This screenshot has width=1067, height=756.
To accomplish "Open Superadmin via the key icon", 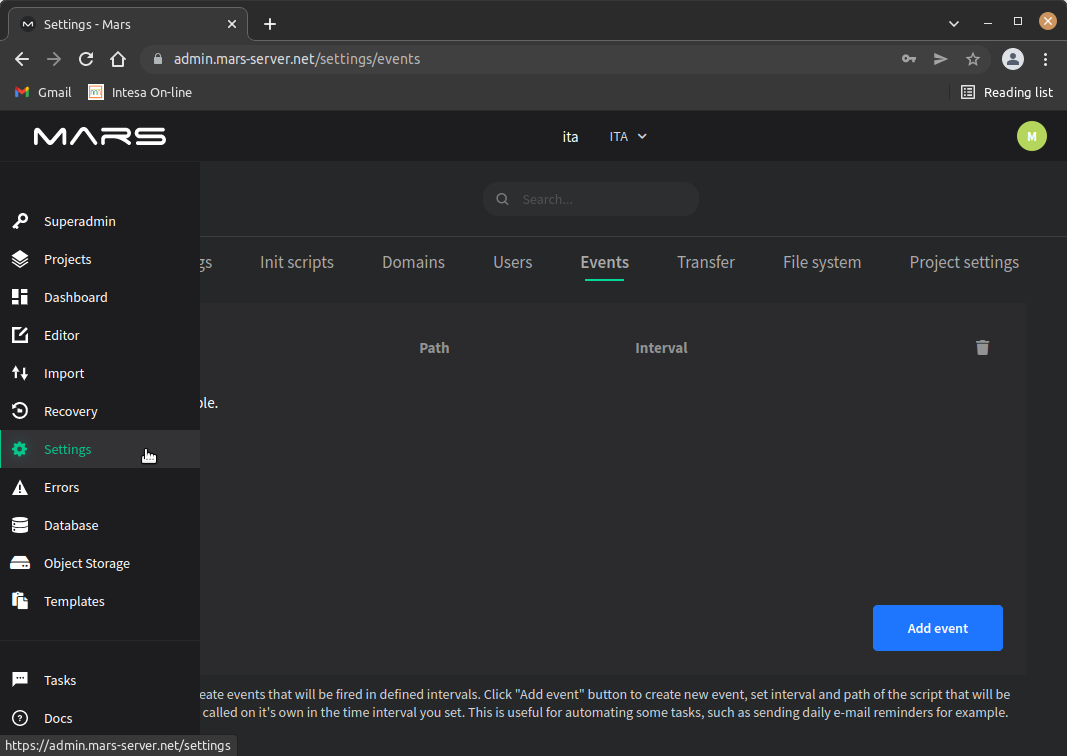I will tap(20, 221).
